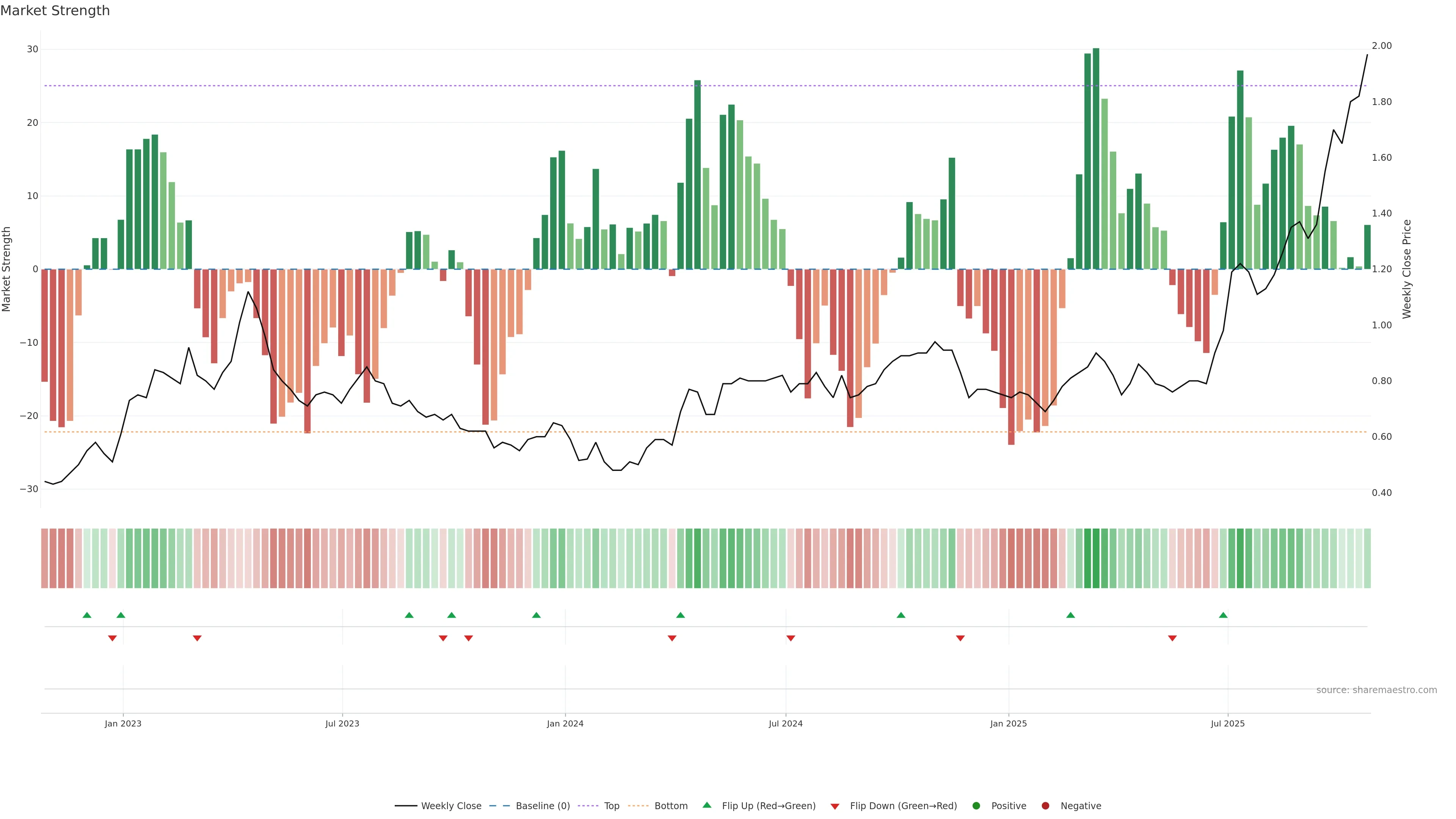Viewport: 1456px width, 819px height.
Task: Click the last green flip-up marker near Jul 2025
Action: click(1223, 615)
